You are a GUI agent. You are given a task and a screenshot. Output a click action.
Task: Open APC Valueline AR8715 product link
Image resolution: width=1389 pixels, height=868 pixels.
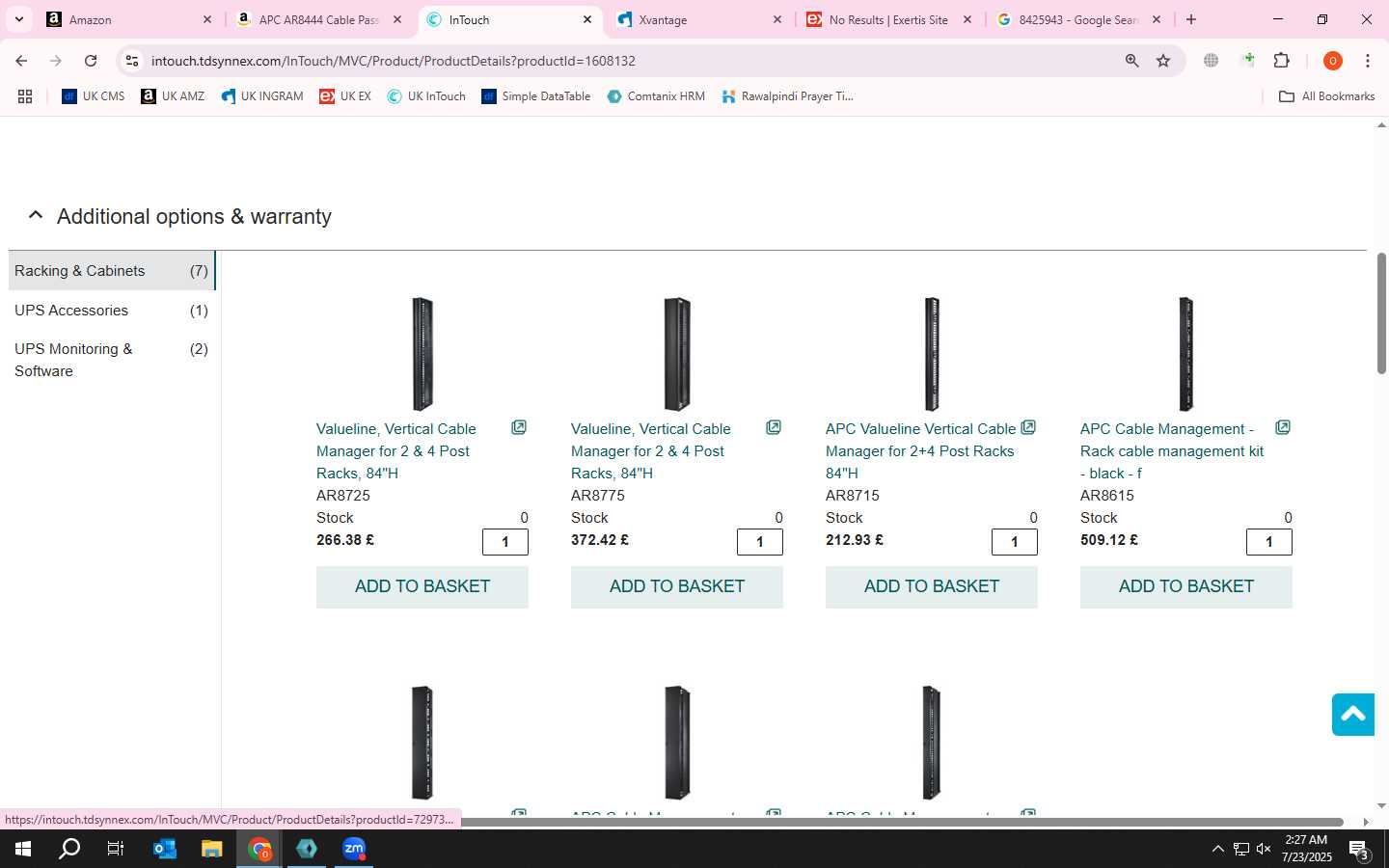(920, 450)
